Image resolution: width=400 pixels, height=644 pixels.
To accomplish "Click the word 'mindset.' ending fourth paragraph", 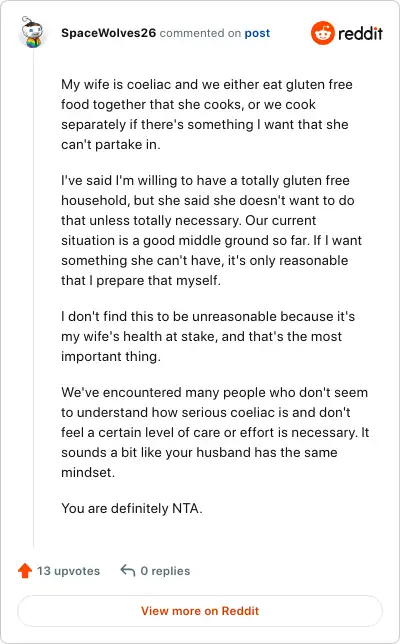I will (x=88, y=472).
